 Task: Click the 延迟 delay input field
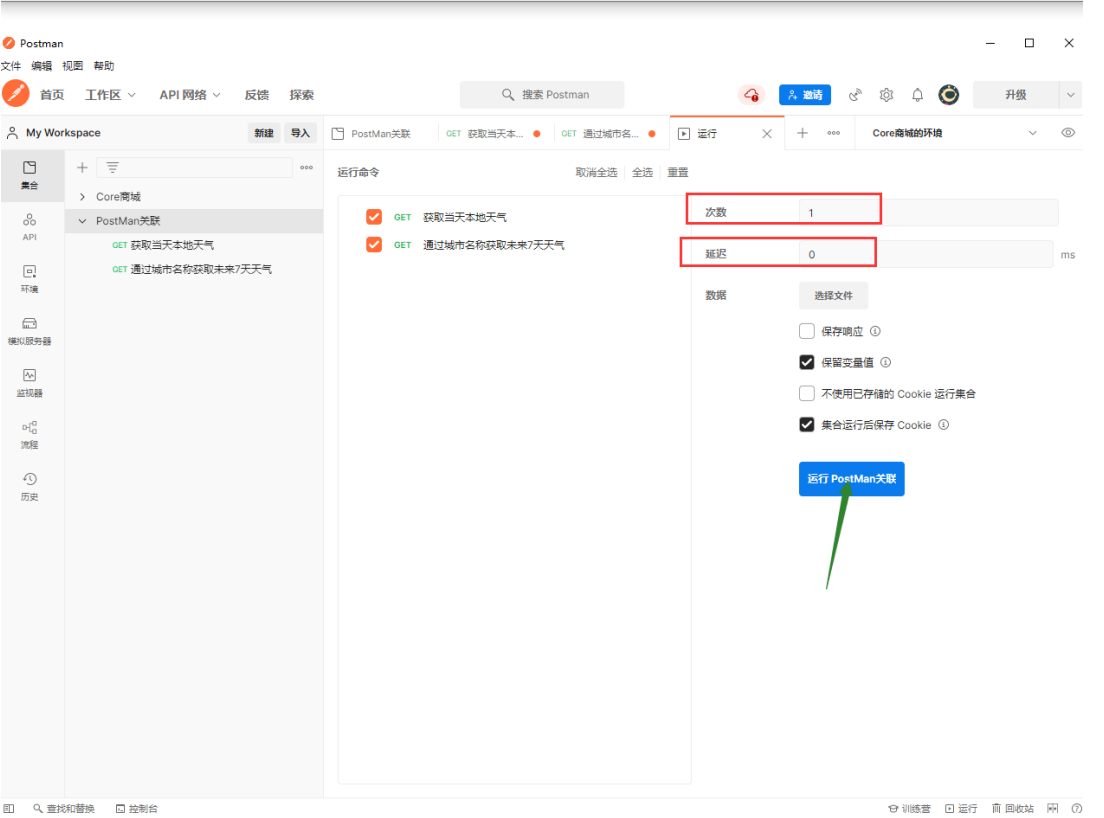926,254
